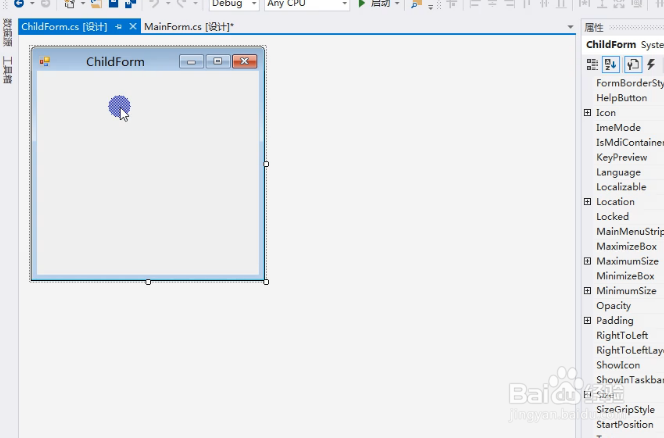Screen dimensions: 664x438
Task: Expand the Icon property
Action: tap(587, 113)
